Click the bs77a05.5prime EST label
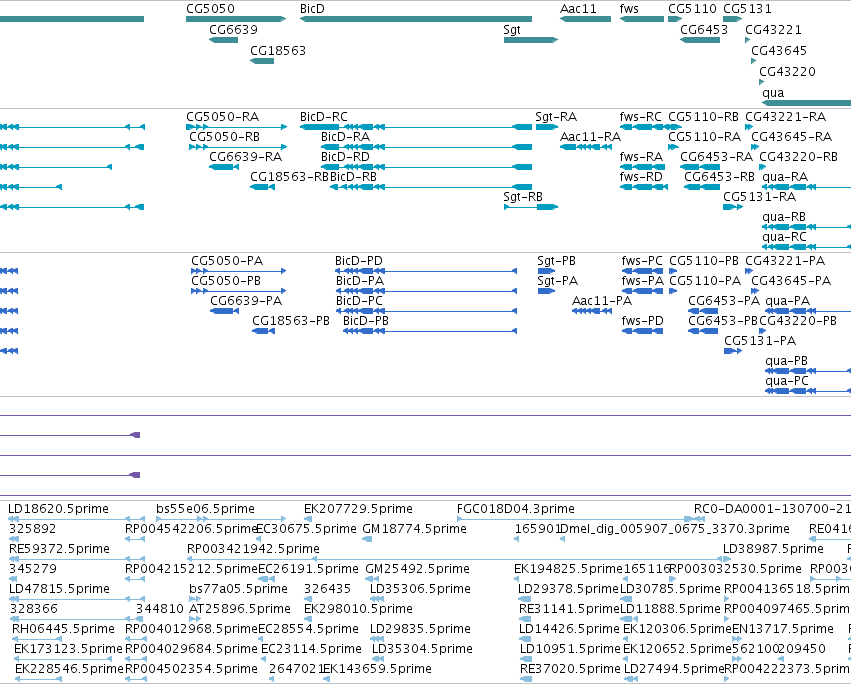The height and width of the screenshot is (684, 851). coord(238,589)
